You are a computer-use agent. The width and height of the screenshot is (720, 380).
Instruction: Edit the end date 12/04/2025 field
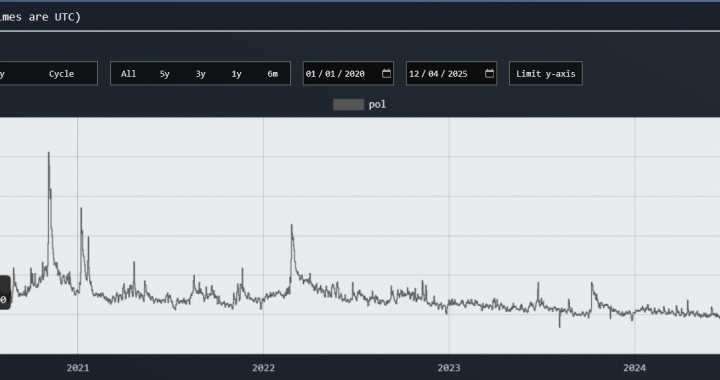click(451, 73)
